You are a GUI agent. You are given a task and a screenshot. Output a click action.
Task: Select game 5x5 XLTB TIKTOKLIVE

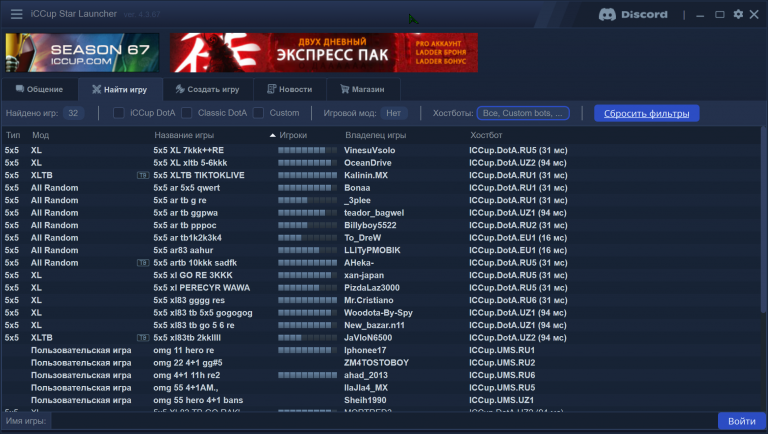click(x=382, y=175)
